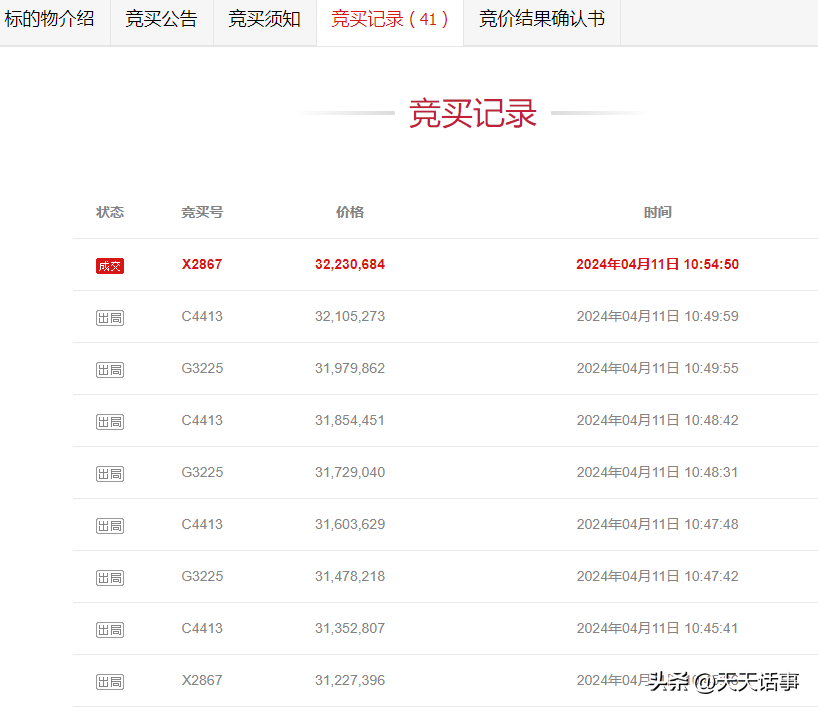This screenshot has height=711, width=818.
Task: Open the 竞买须知 tab
Action: point(264,19)
